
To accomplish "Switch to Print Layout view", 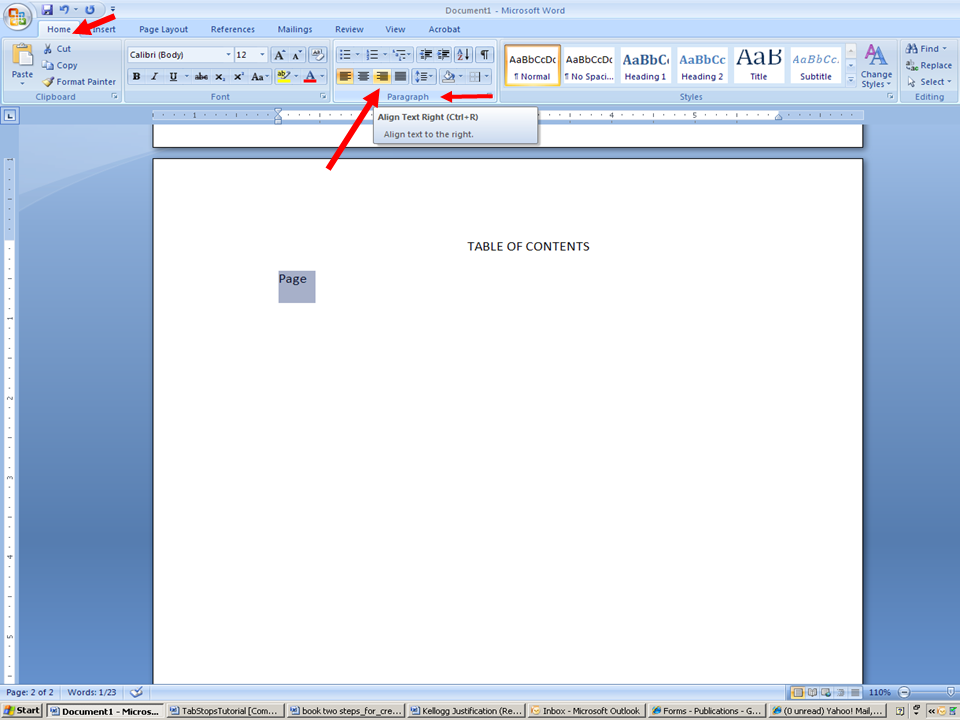I will (x=797, y=692).
